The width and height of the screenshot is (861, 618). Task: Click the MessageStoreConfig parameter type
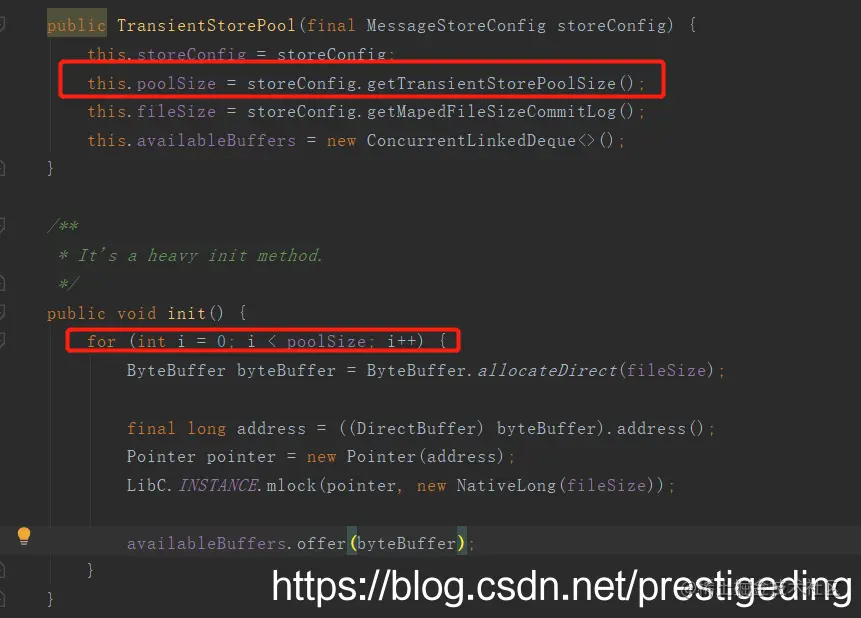pyautogui.click(x=456, y=25)
